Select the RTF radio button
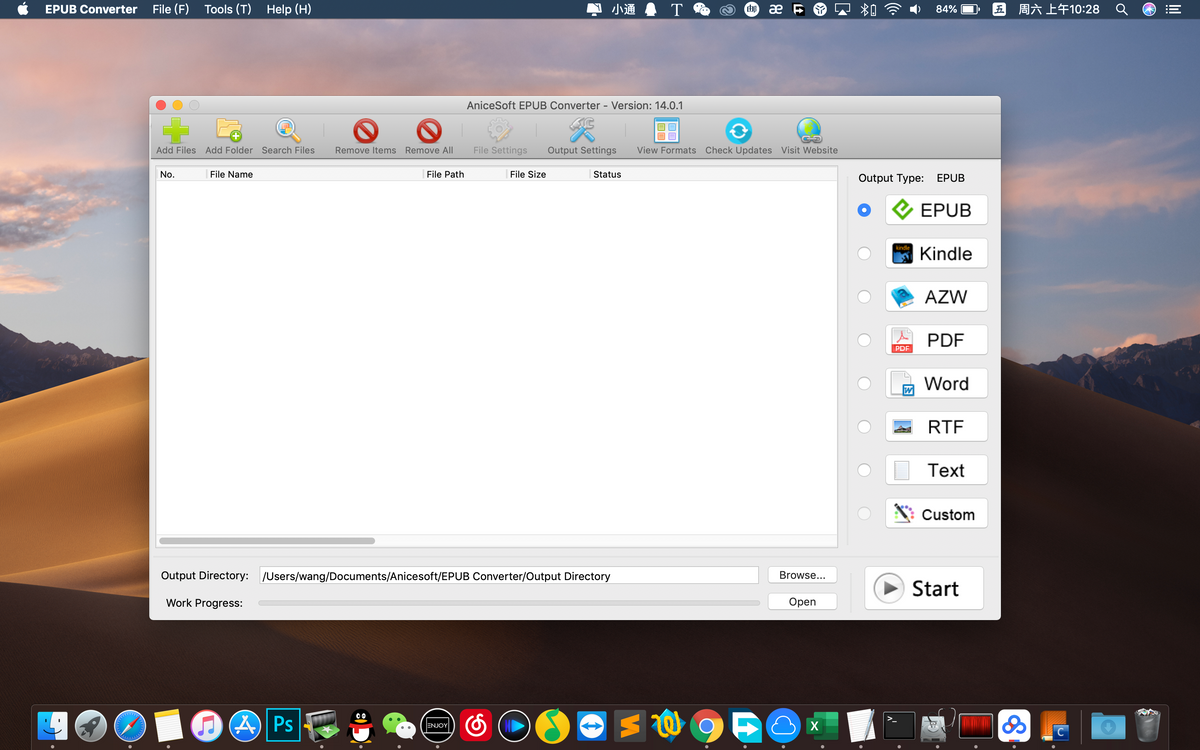The height and width of the screenshot is (750, 1200). coord(864,427)
